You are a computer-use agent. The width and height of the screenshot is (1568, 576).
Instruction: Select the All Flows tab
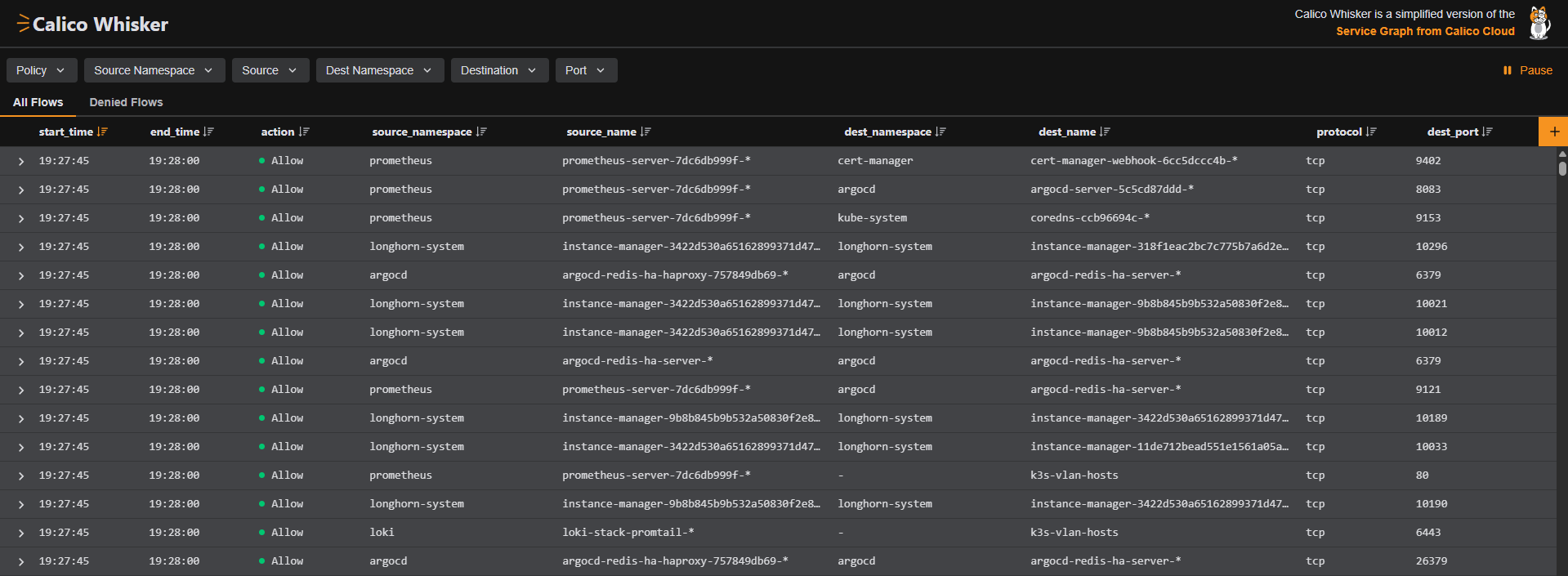click(x=38, y=102)
